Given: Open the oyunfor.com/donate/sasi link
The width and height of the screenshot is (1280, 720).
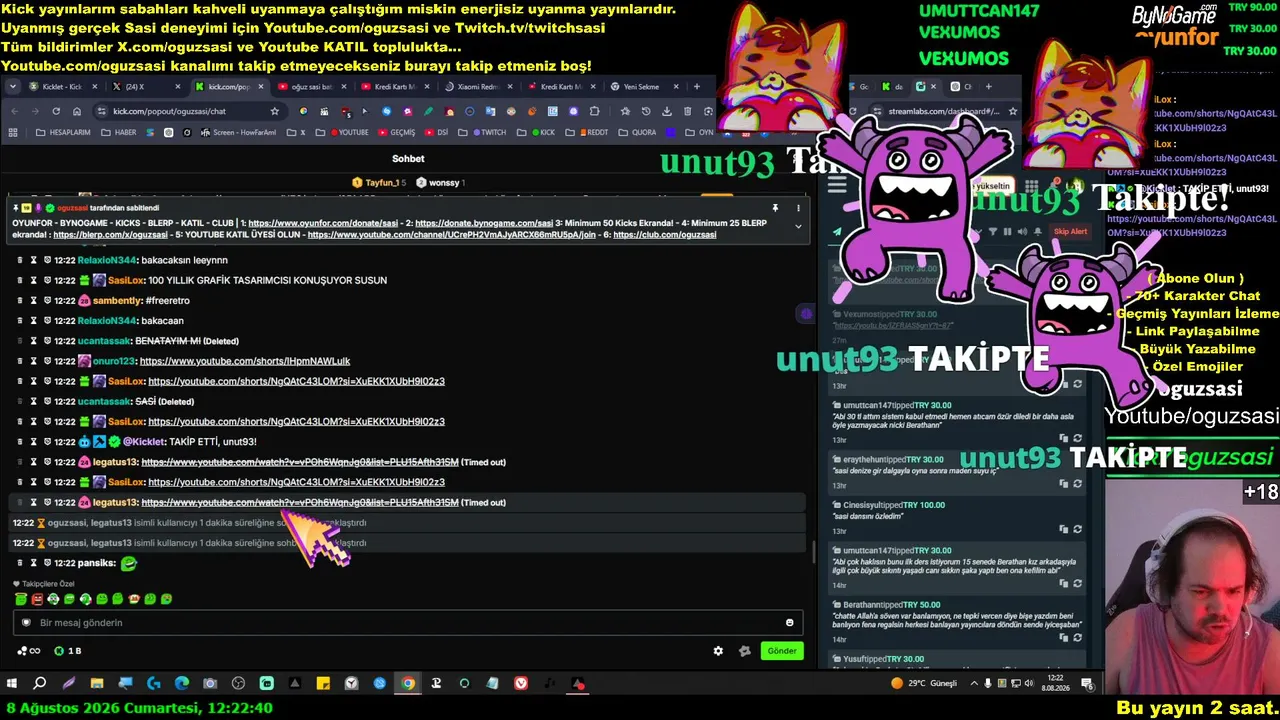Looking at the screenshot, I should (x=322, y=223).
